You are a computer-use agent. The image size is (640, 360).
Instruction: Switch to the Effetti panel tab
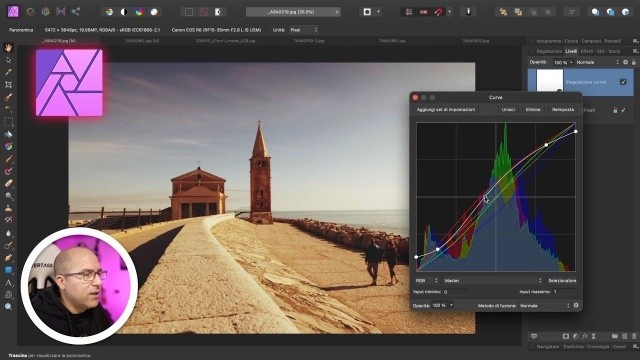[x=587, y=51]
